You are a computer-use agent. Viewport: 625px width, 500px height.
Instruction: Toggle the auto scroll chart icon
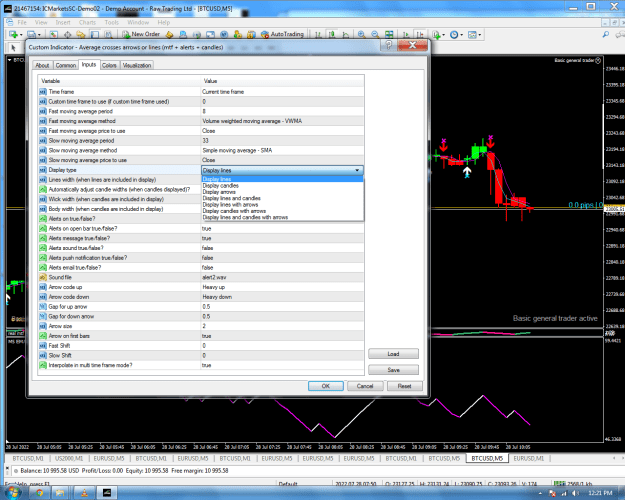coord(406,35)
